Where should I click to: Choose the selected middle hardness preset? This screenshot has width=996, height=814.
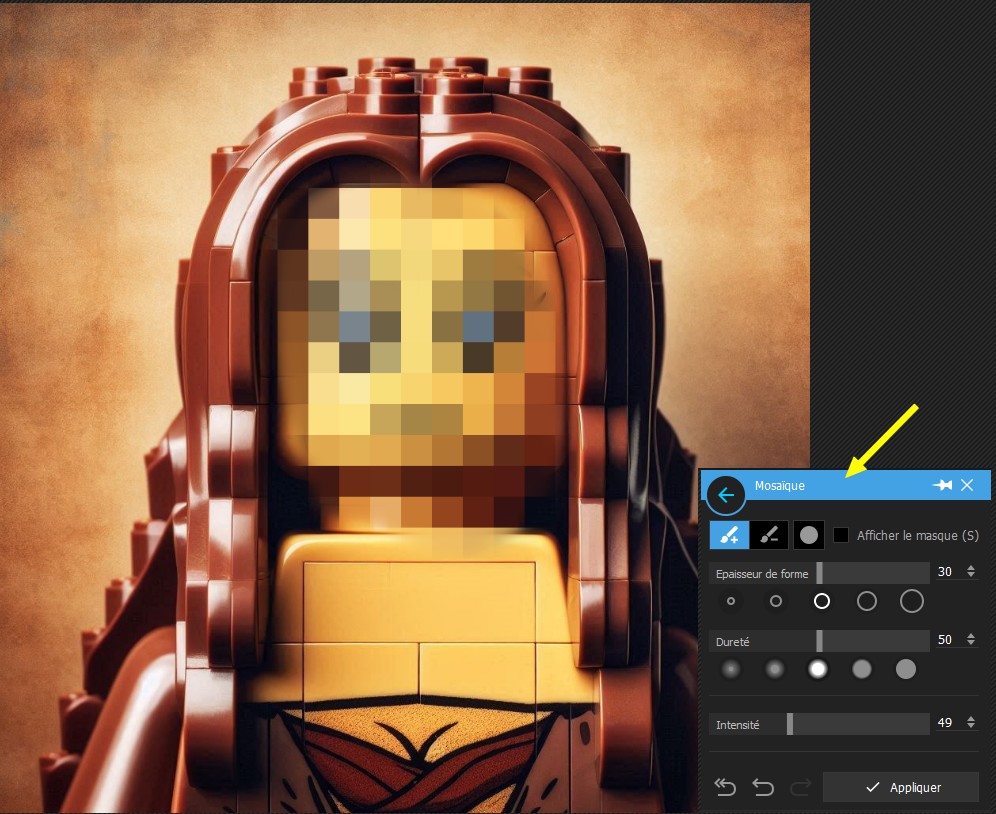818,669
